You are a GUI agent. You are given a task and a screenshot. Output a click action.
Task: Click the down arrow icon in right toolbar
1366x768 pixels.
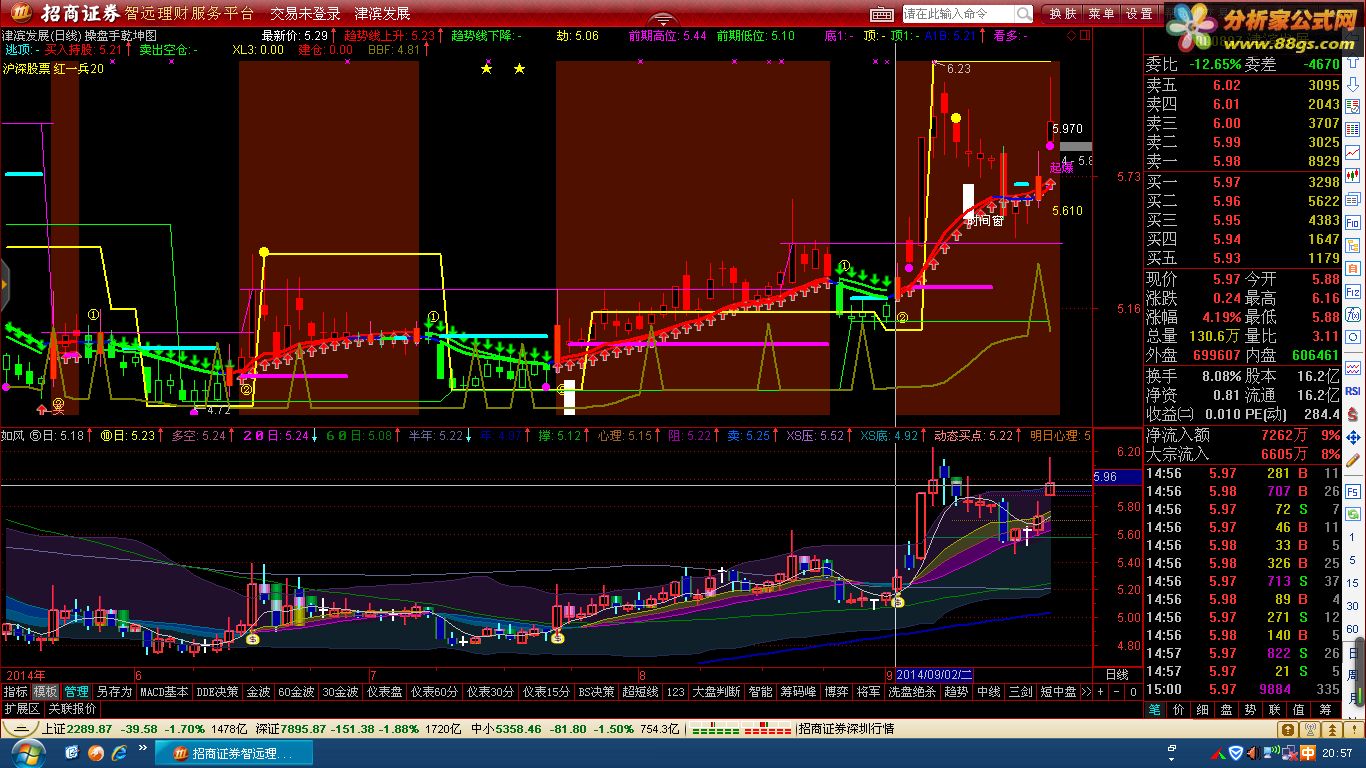(x=1353, y=84)
